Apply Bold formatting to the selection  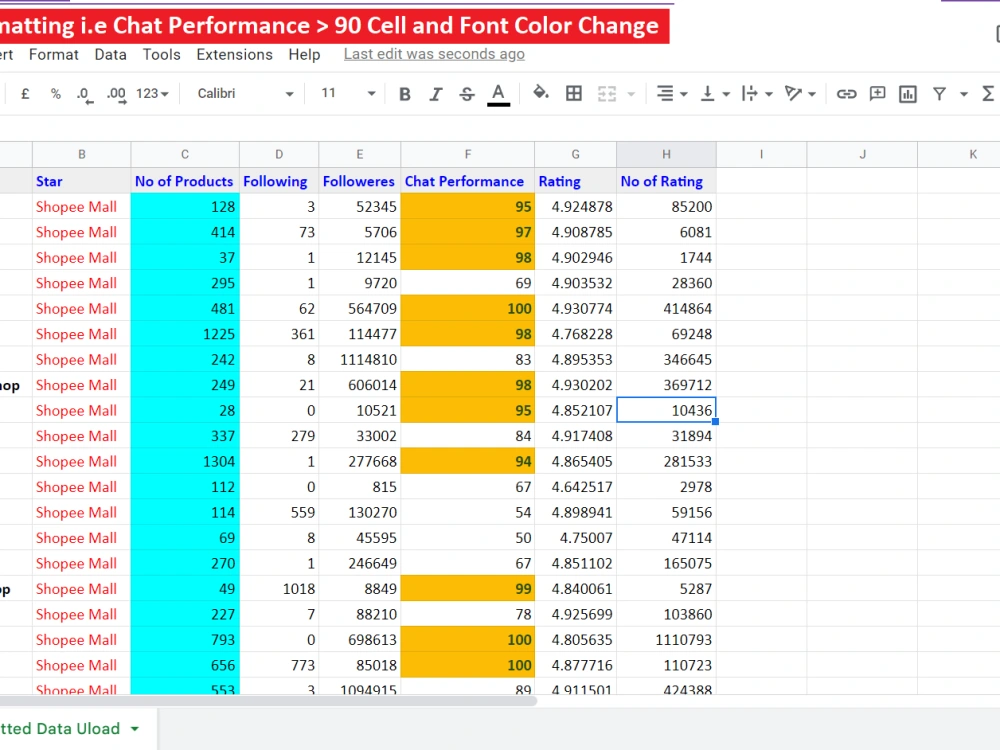[x=404, y=93]
